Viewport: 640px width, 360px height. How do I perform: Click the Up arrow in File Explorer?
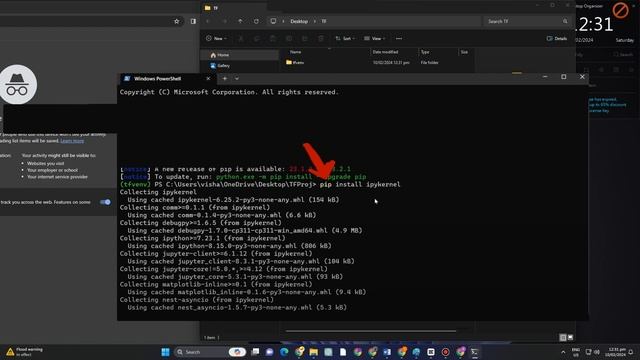pos(240,21)
